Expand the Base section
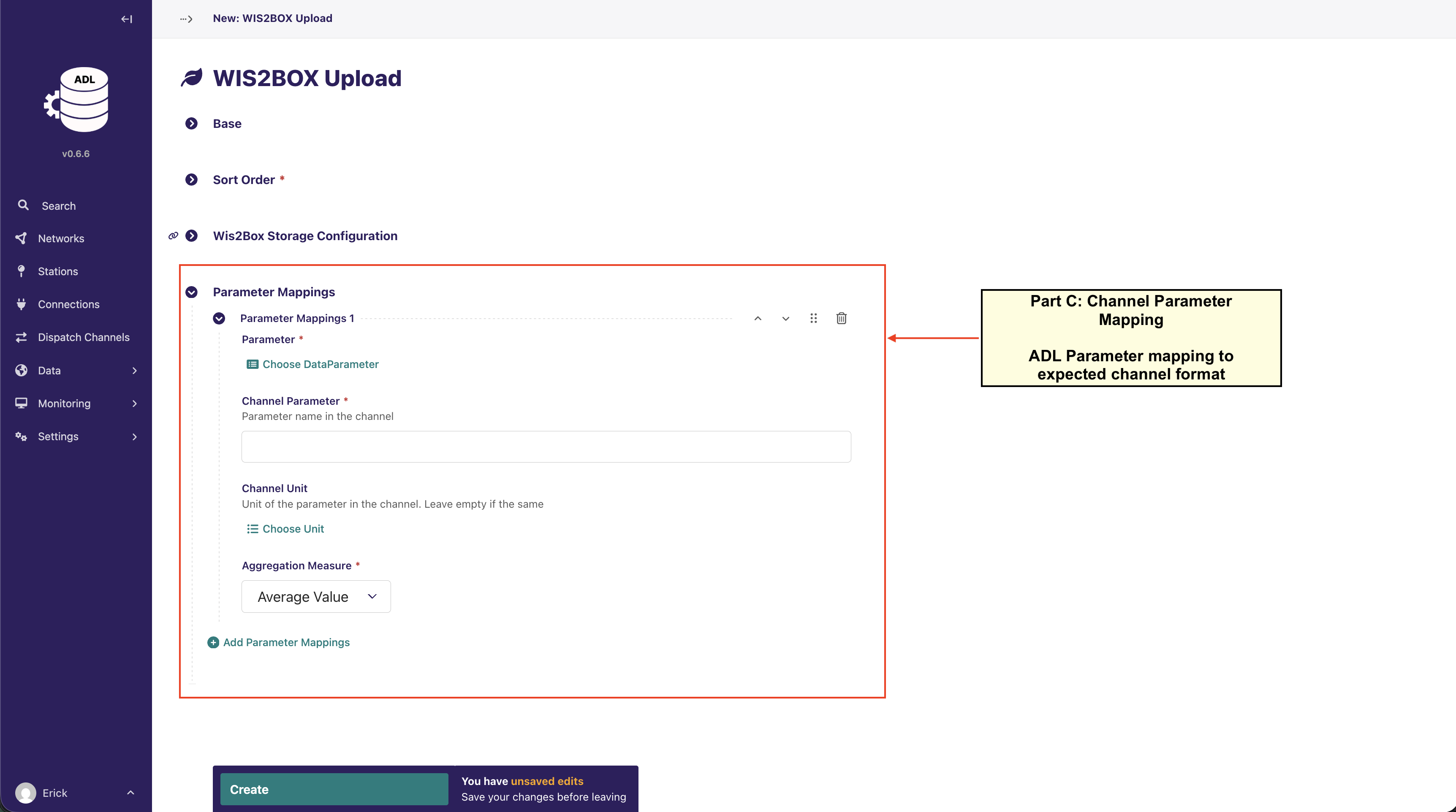 192,124
